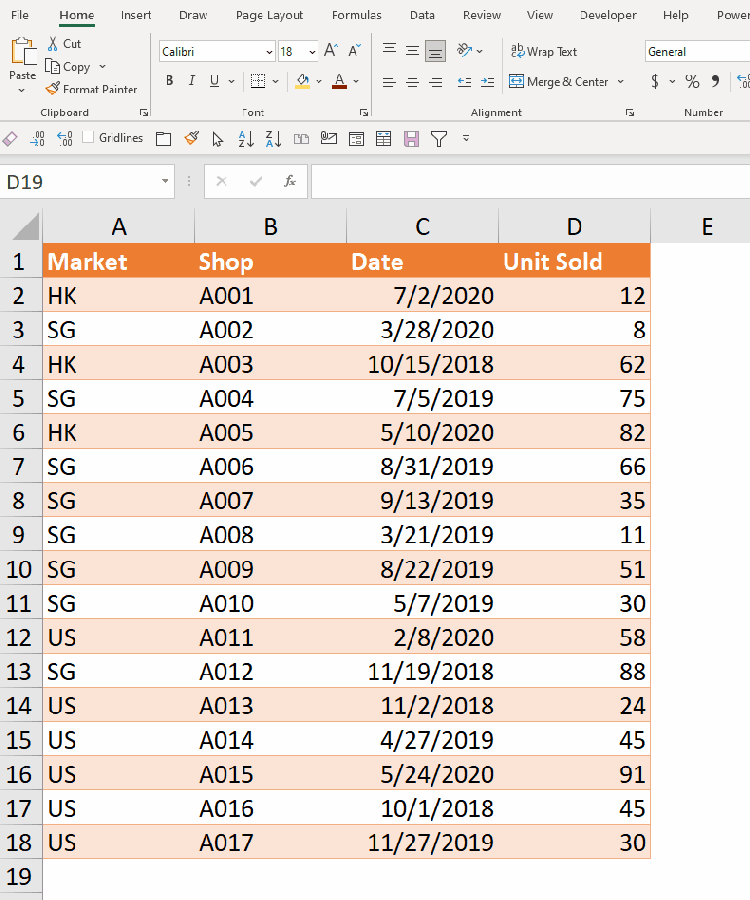Image resolution: width=750 pixels, height=900 pixels.
Task: Click the Filter funnel icon in toolbar
Action: pos(438,139)
